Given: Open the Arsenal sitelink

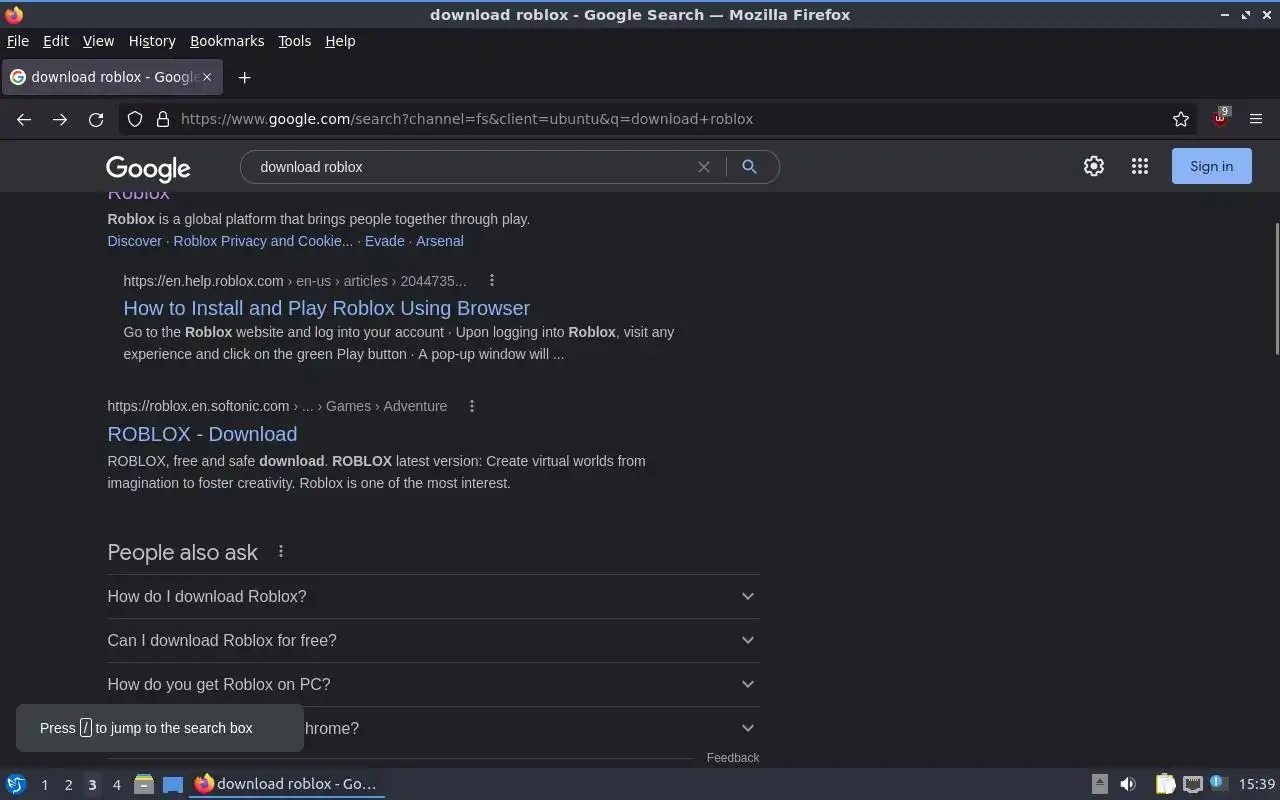Looking at the screenshot, I should (x=439, y=241).
